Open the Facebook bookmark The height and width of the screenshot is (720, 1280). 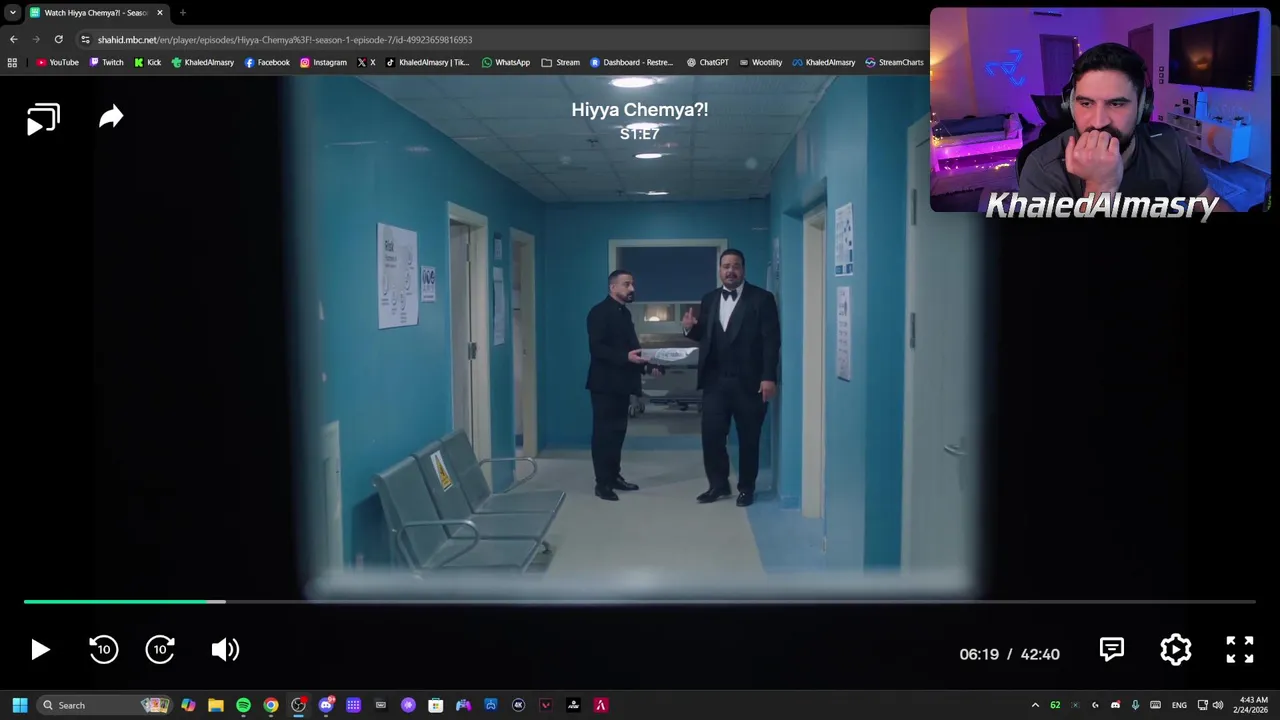[267, 62]
